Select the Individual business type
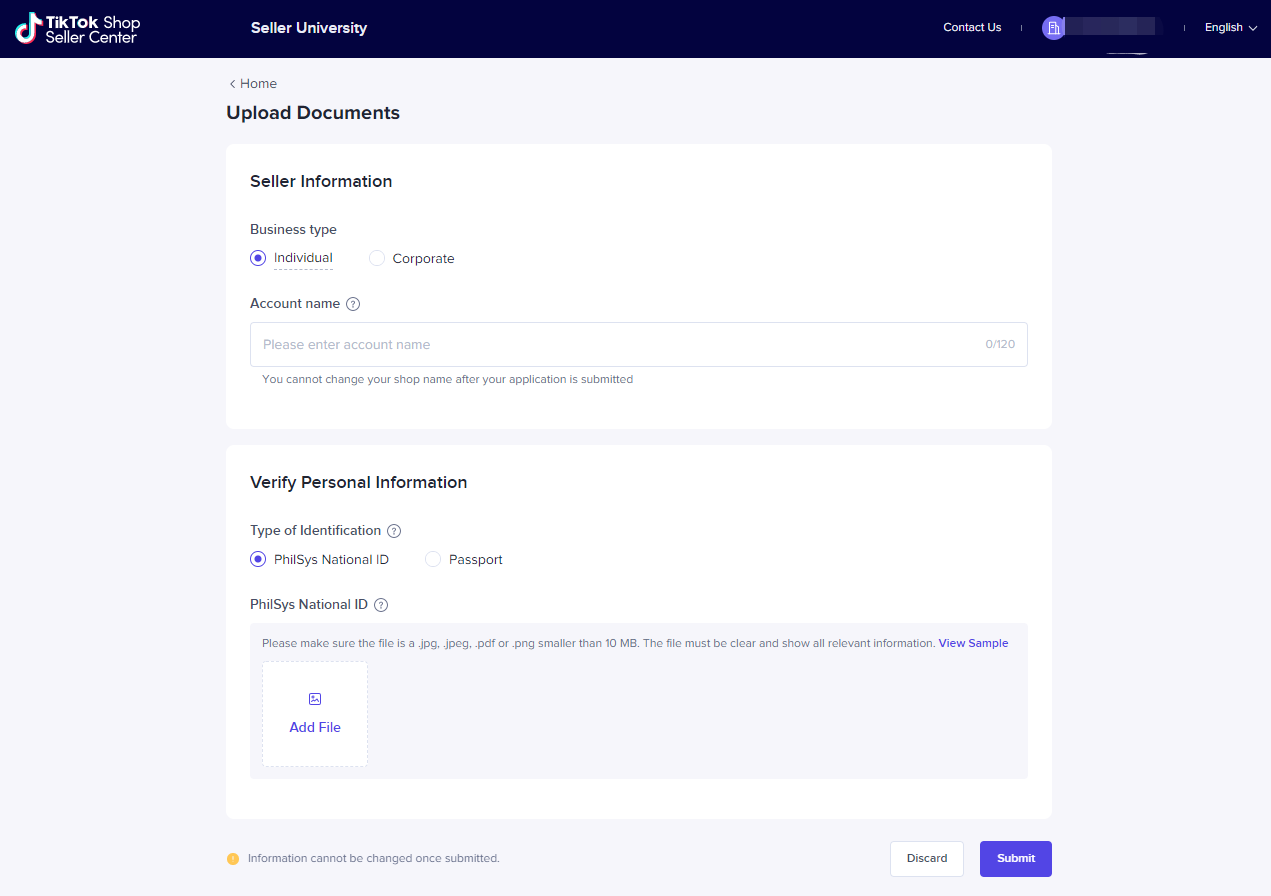 (258, 258)
